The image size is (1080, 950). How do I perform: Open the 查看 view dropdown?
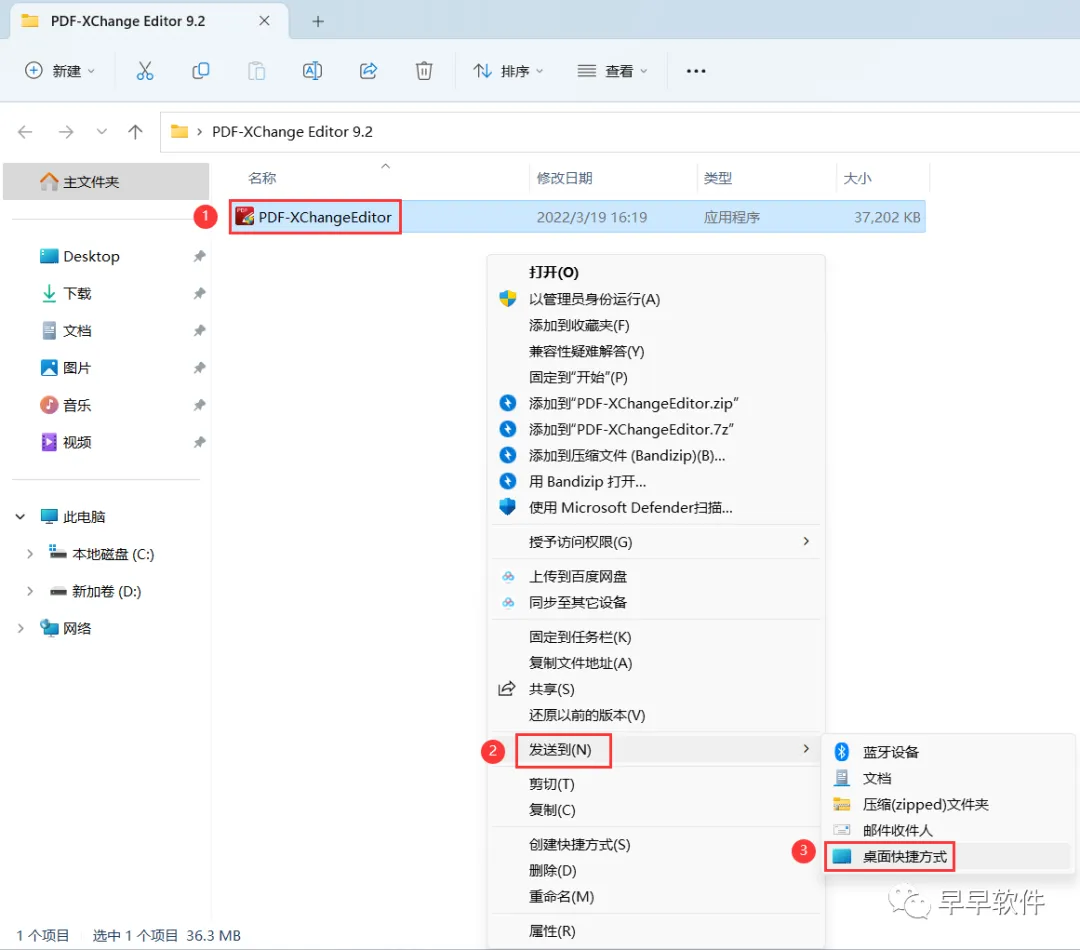[612, 71]
